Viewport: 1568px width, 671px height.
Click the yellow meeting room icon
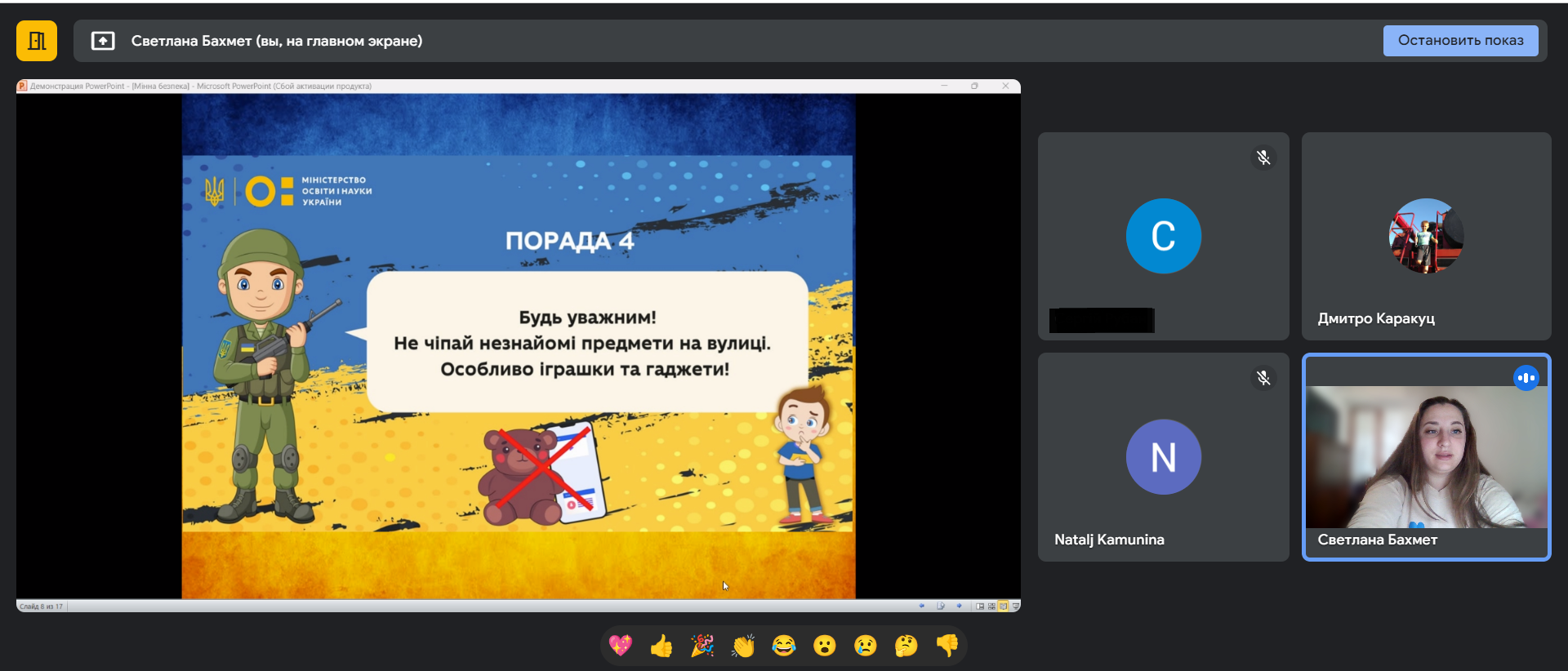coord(37,41)
